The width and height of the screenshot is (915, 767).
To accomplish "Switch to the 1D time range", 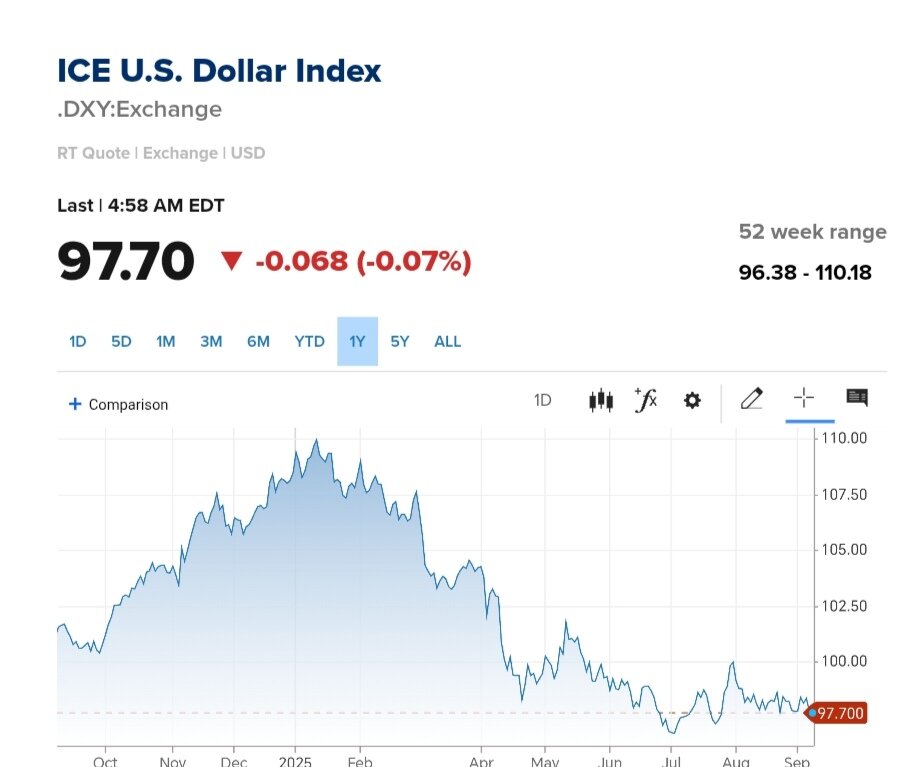I will coord(77,342).
